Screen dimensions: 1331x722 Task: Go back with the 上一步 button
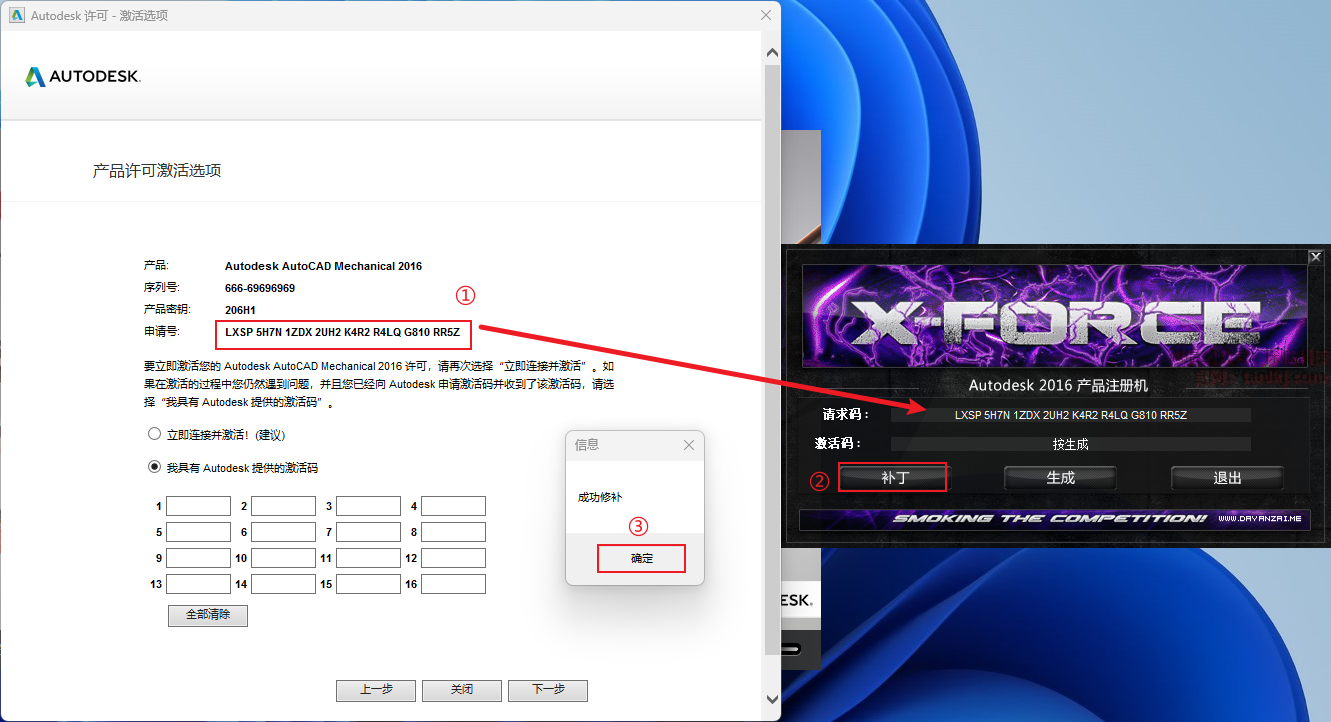tap(376, 690)
